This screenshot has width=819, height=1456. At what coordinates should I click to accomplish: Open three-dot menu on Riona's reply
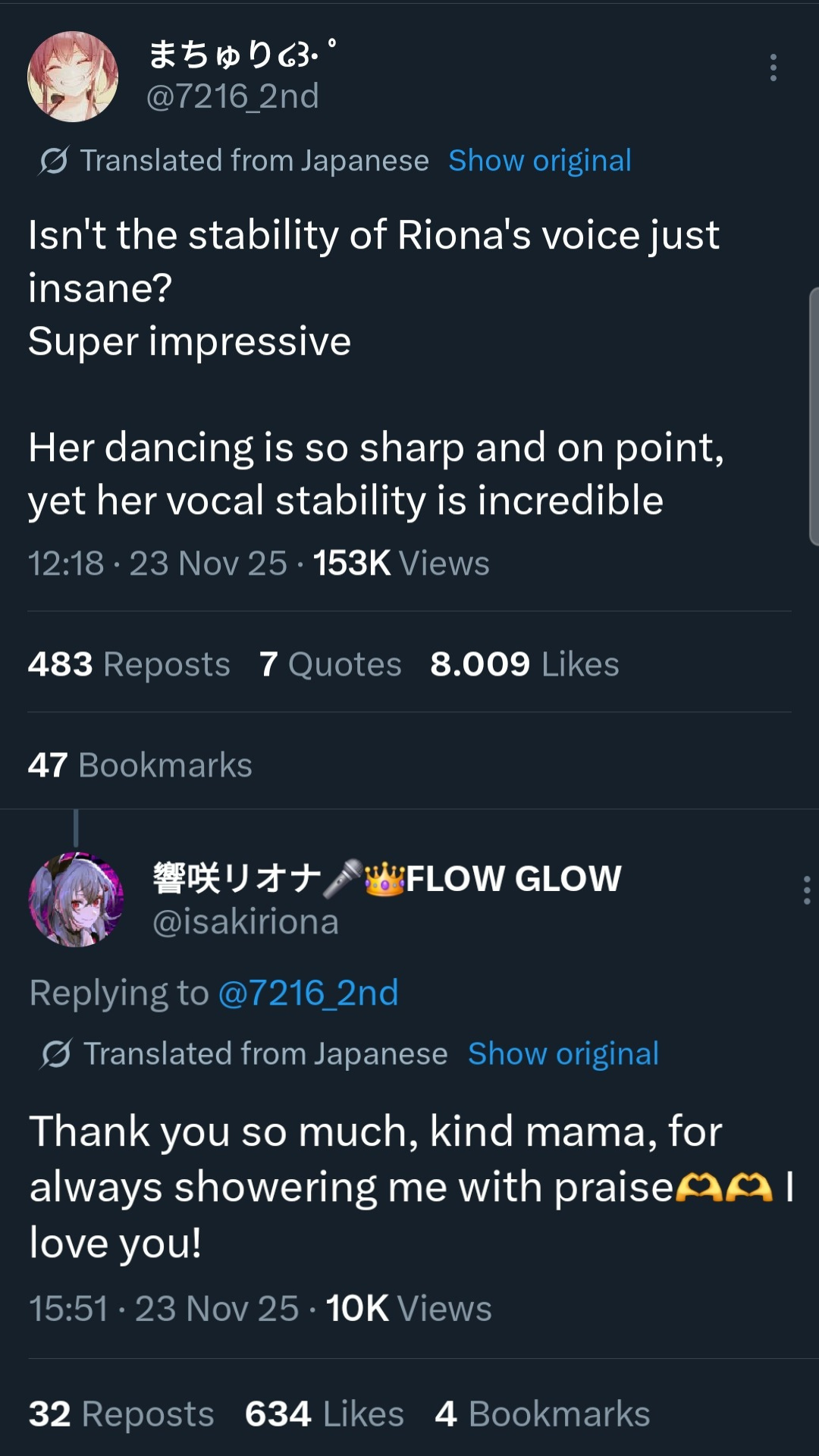coord(806,890)
